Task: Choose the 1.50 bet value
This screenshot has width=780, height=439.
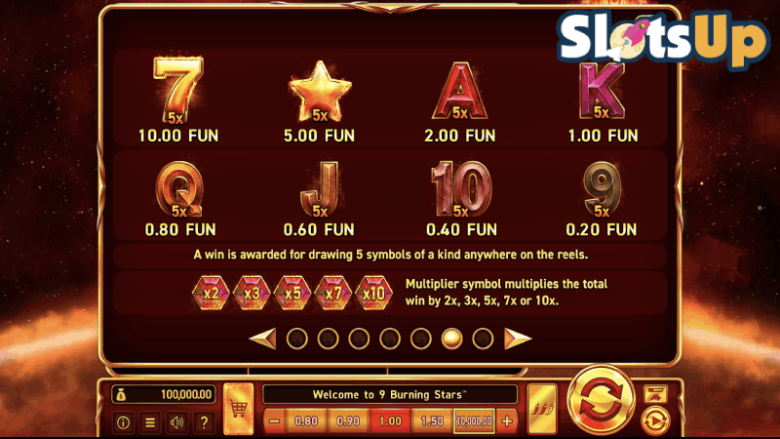Action: pyautogui.click(x=432, y=421)
